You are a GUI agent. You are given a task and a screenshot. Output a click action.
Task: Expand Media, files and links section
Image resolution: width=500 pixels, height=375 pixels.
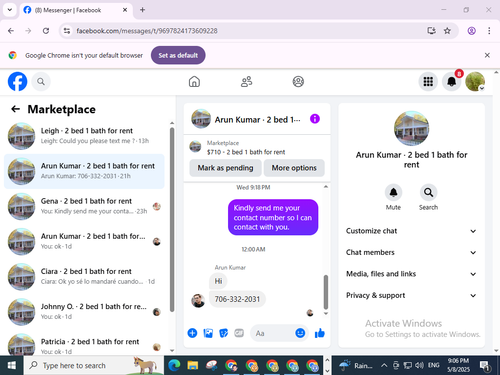pos(411,274)
